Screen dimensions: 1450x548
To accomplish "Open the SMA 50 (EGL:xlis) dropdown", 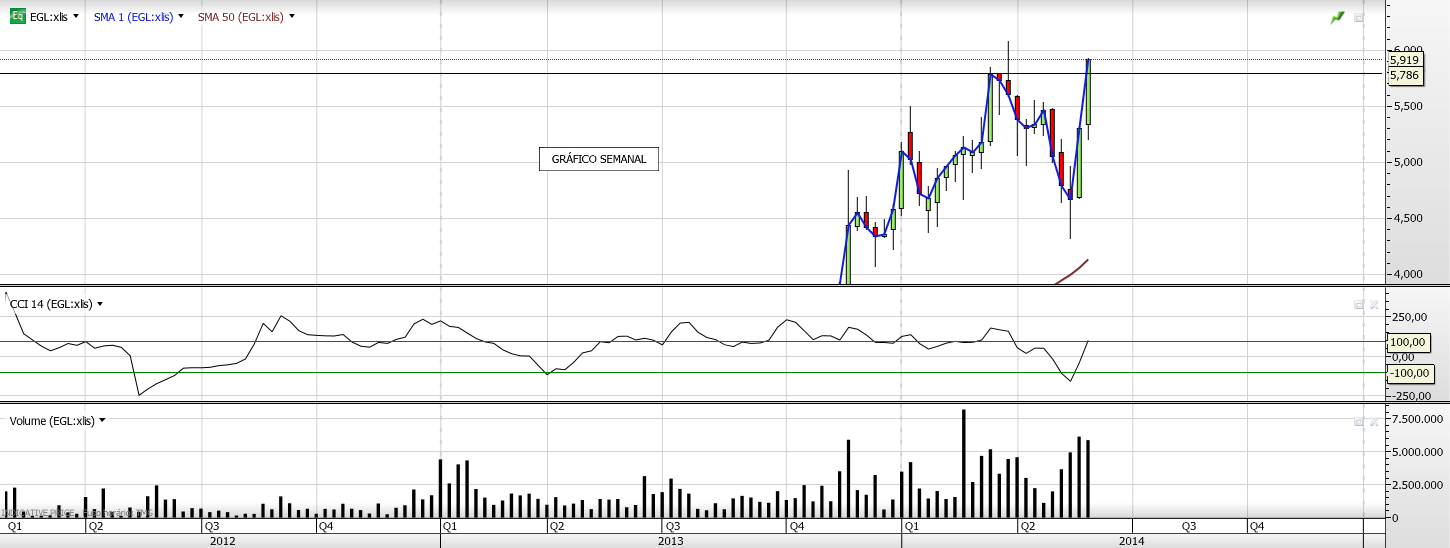I will pyautogui.click(x=291, y=17).
